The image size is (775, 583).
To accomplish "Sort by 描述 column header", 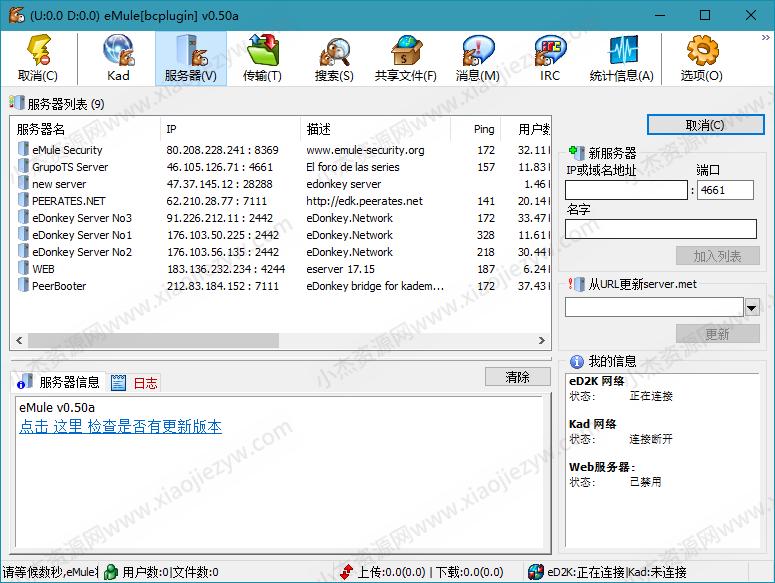I will pos(375,129).
